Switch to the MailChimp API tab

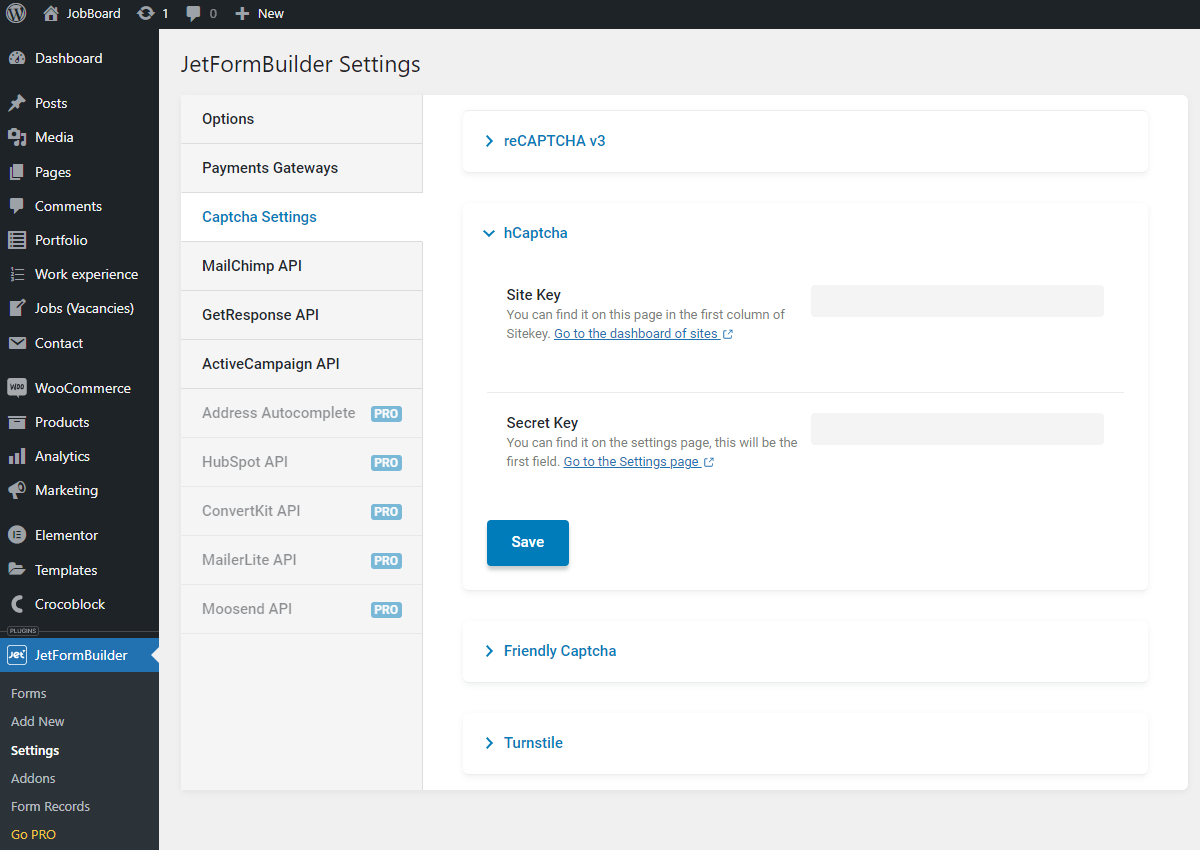click(x=252, y=266)
